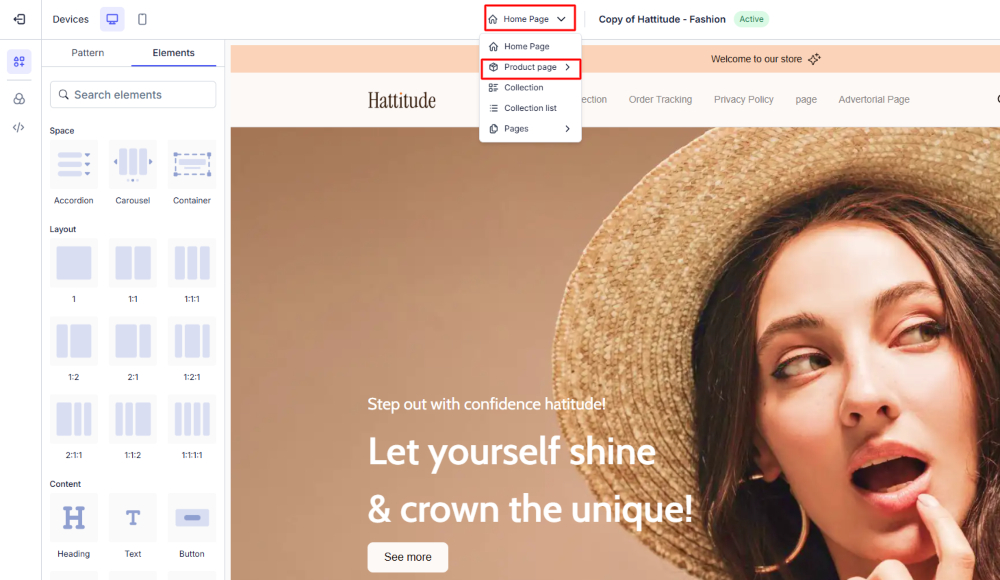Open the Home Page selector dropdown
The width and height of the screenshot is (1000, 580).
529,19
